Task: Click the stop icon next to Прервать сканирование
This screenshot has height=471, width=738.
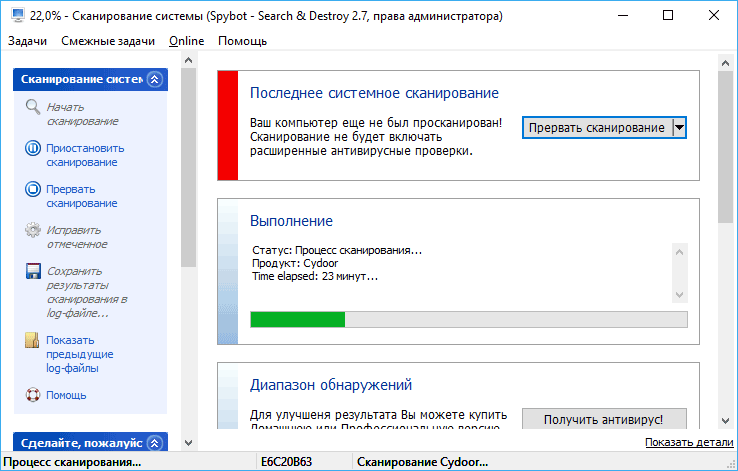Action: [x=33, y=189]
